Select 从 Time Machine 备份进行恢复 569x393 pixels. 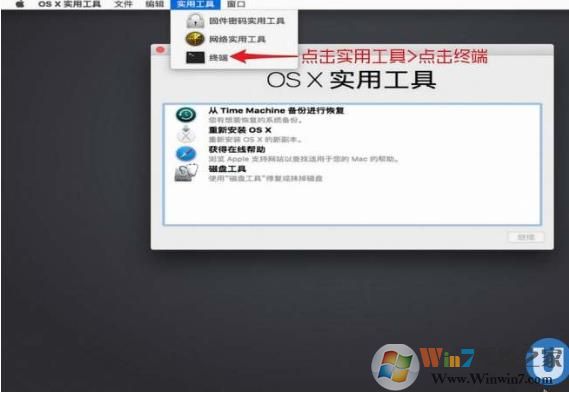tap(352, 115)
